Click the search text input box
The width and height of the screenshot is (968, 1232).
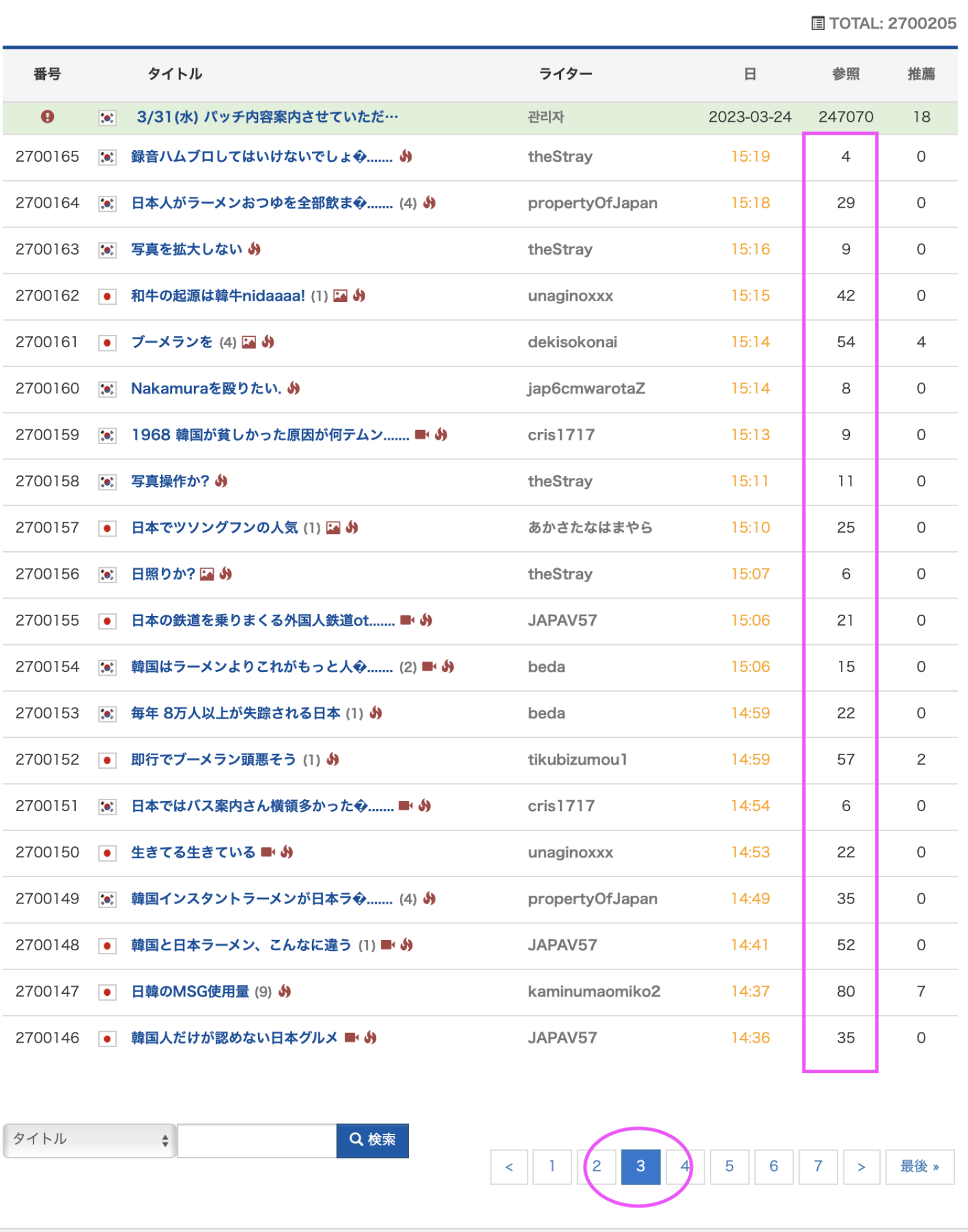(257, 1140)
